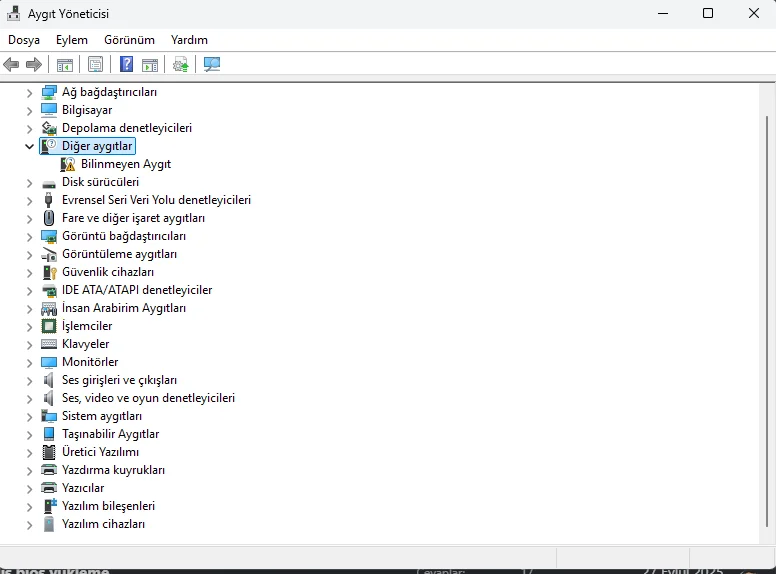Expand Depolama denetleyicileri chevron
This screenshot has height=574, width=776.
(29, 129)
